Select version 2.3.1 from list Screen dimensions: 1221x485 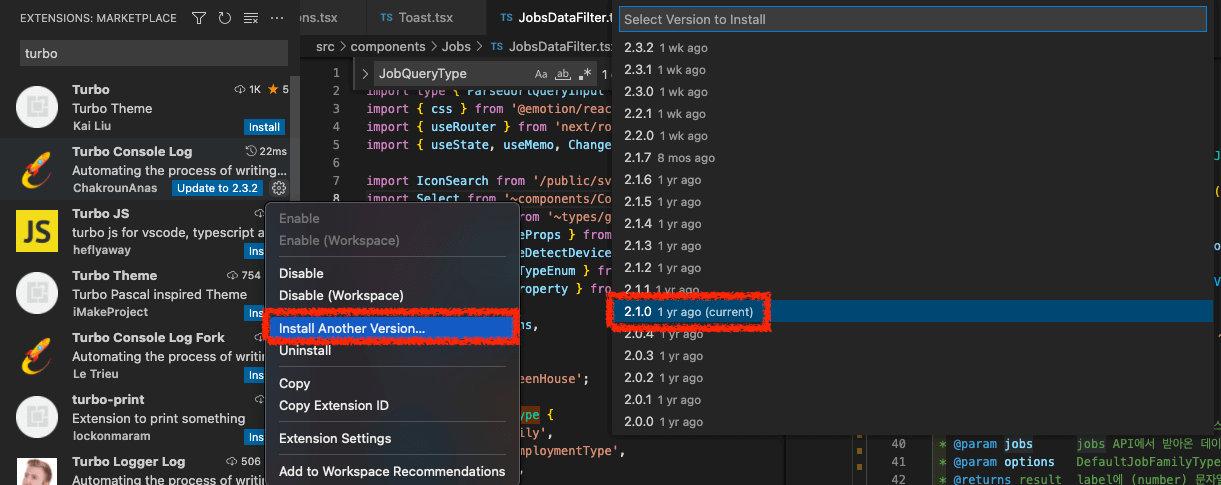point(912,70)
